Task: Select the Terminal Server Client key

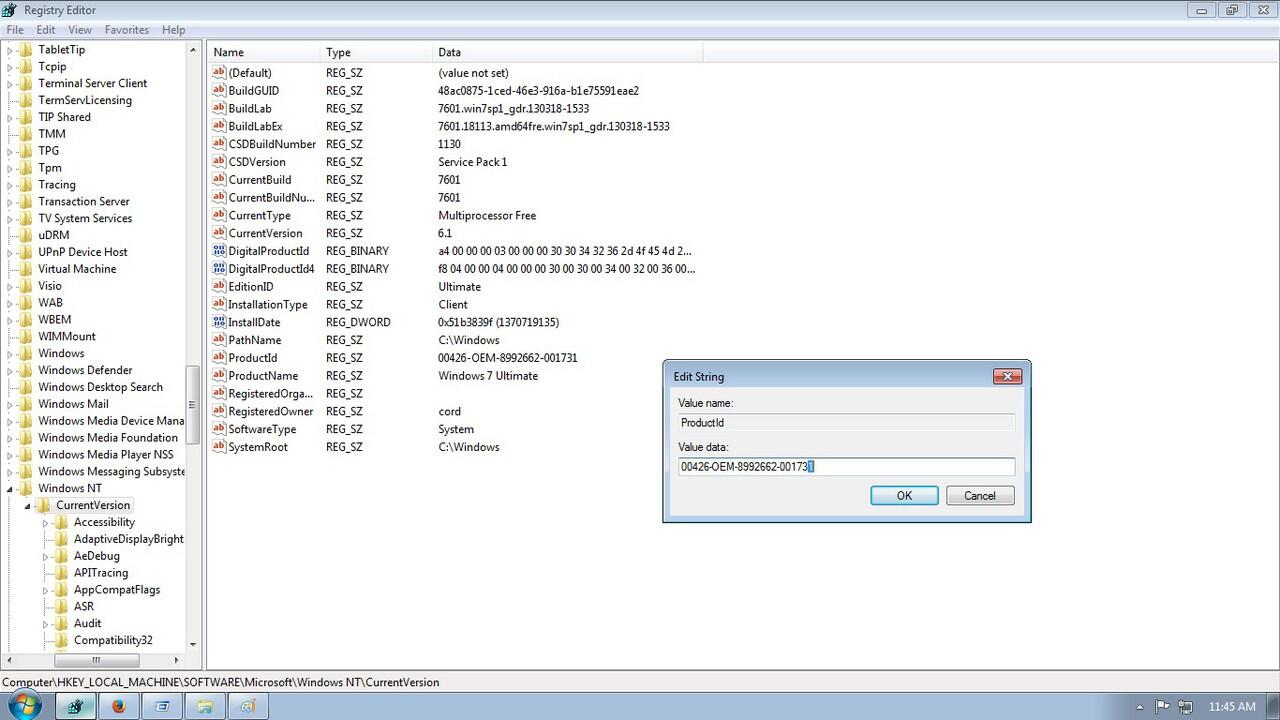Action: point(92,83)
